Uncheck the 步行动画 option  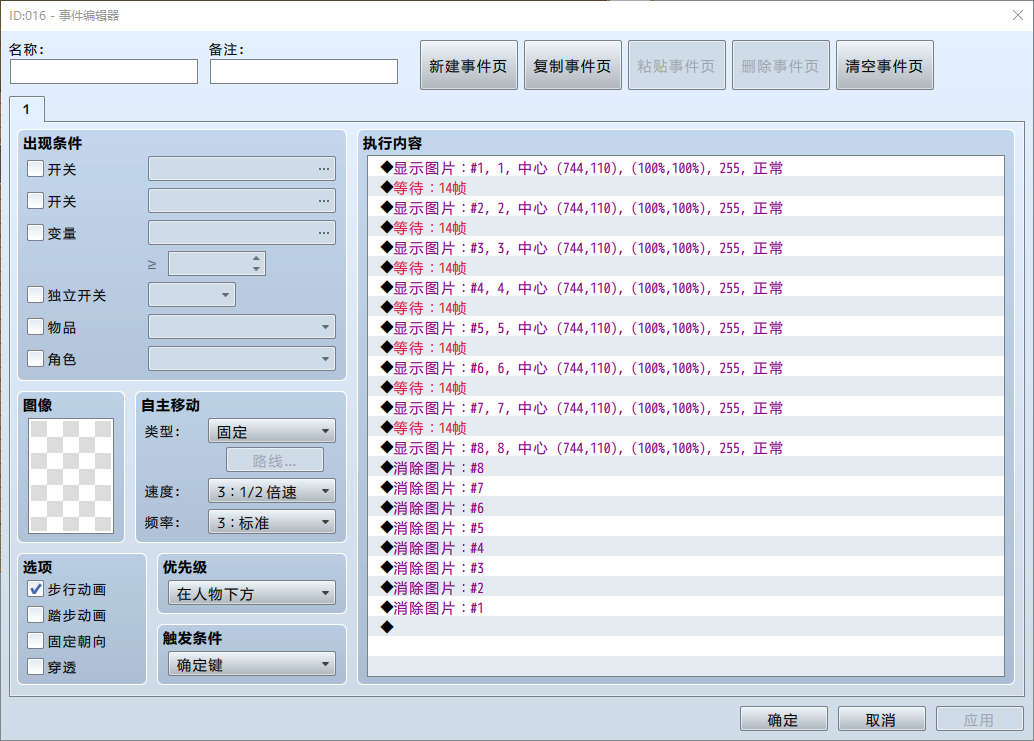click(x=36, y=589)
